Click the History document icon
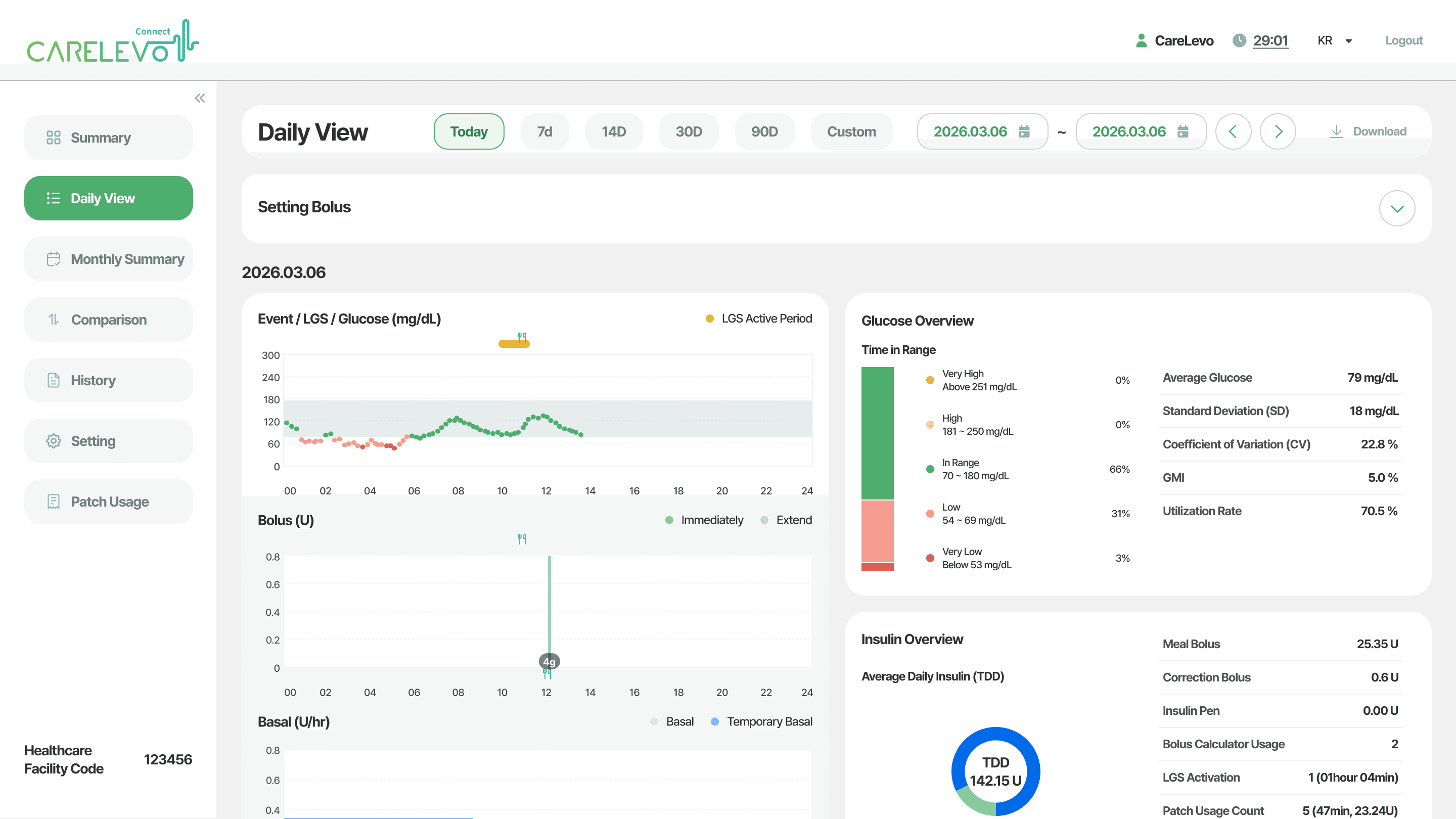1456x819 pixels. tap(53, 380)
